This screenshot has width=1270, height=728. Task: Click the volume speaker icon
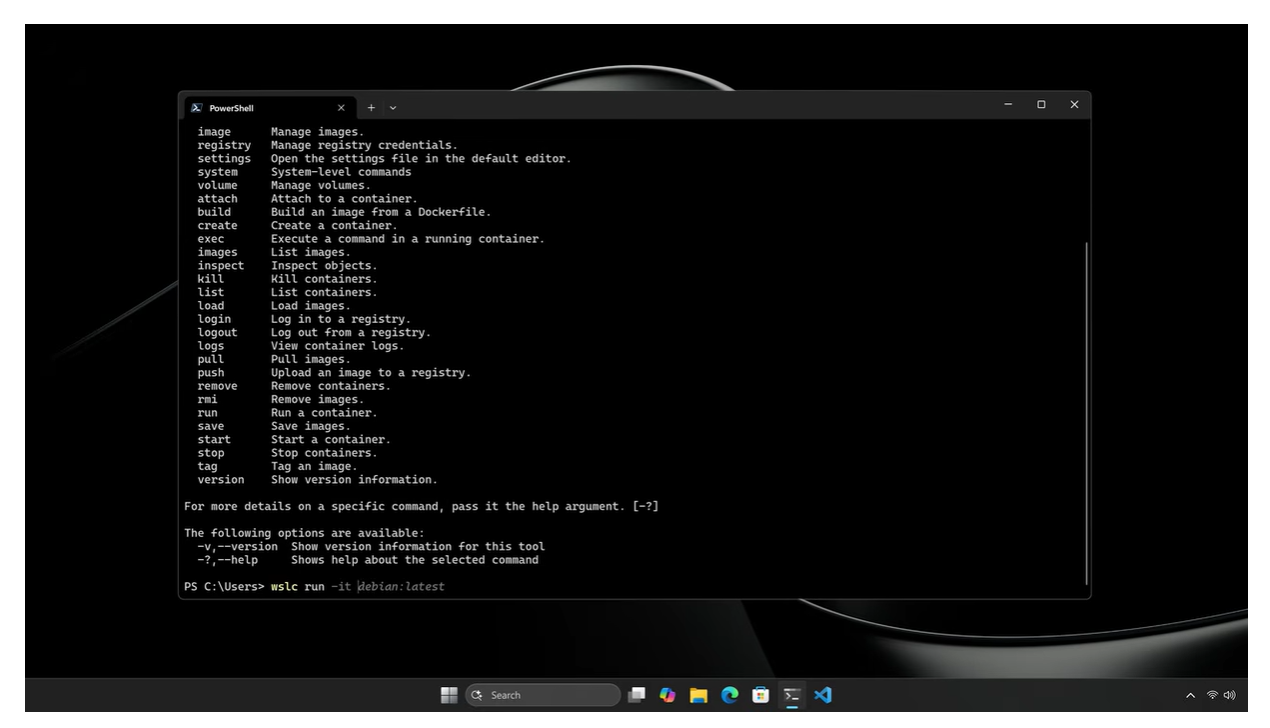click(x=1229, y=695)
